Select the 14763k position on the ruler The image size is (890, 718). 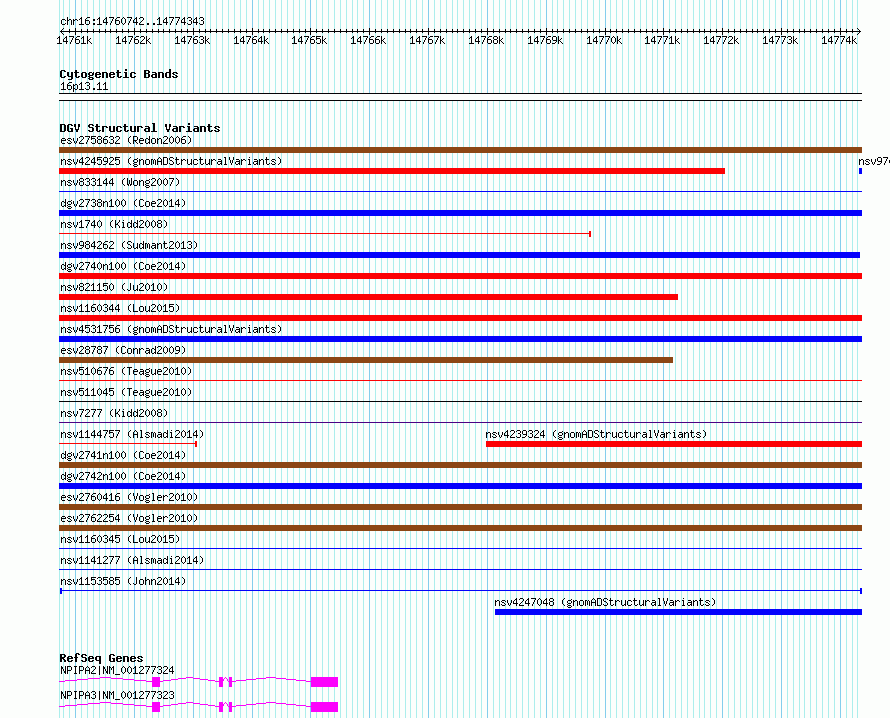pos(192,40)
